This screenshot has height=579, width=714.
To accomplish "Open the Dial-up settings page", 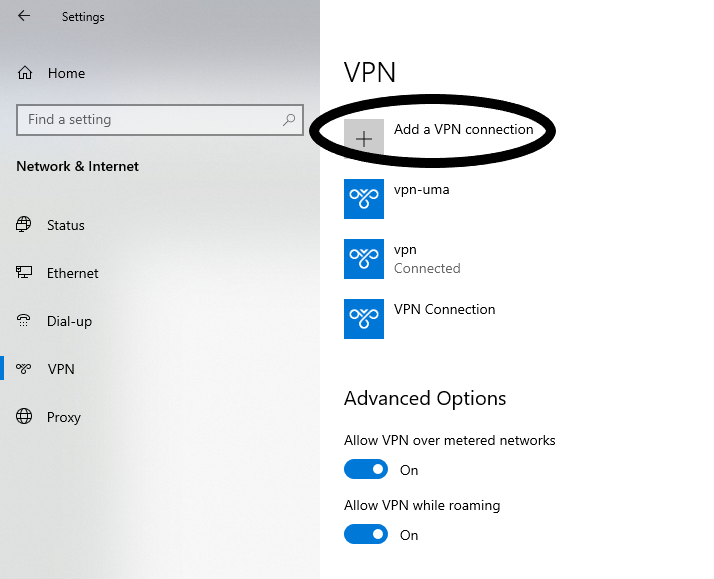I will pyautogui.click(x=69, y=321).
